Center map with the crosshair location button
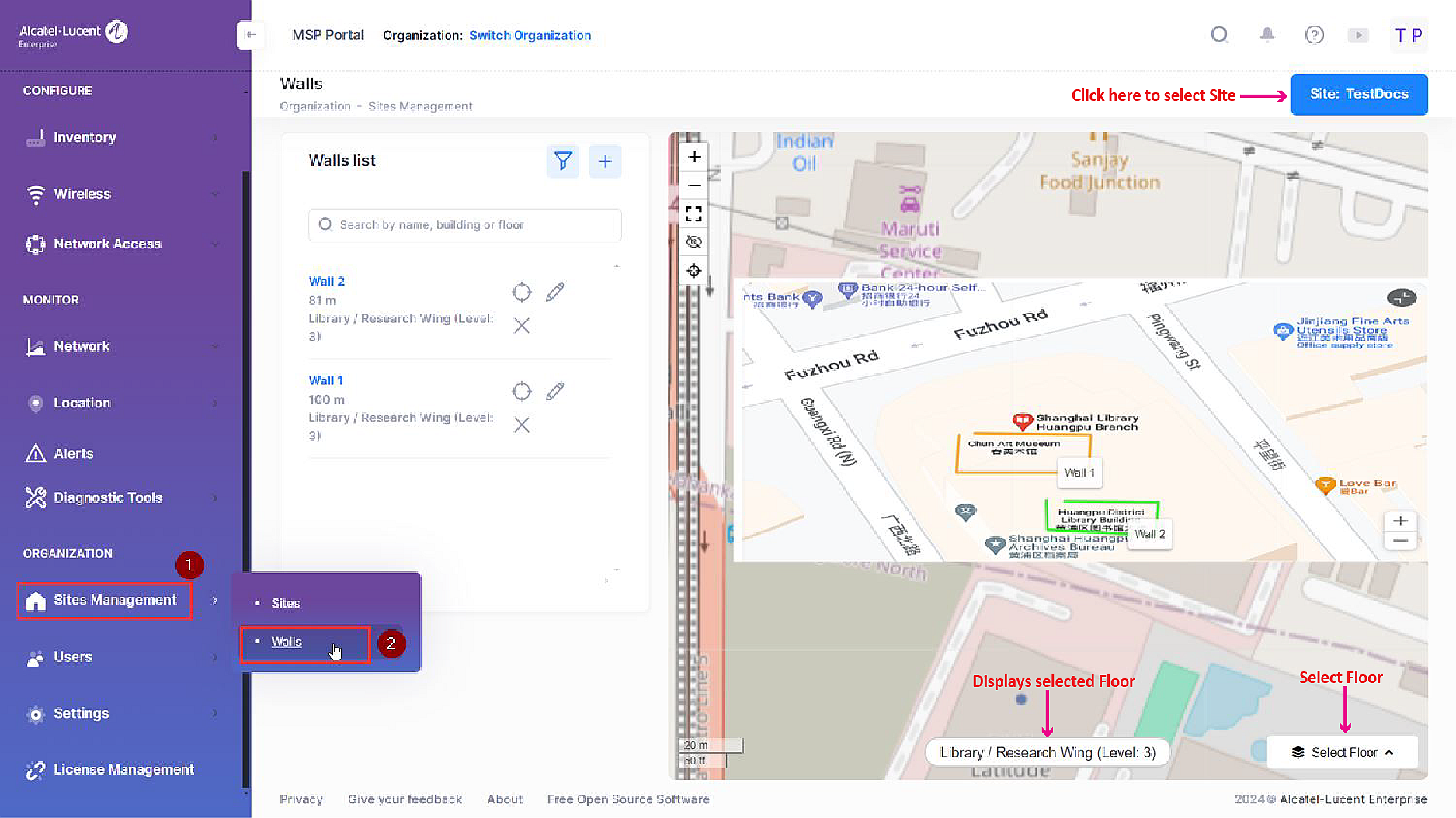The height and width of the screenshot is (818, 1456). coord(693,270)
